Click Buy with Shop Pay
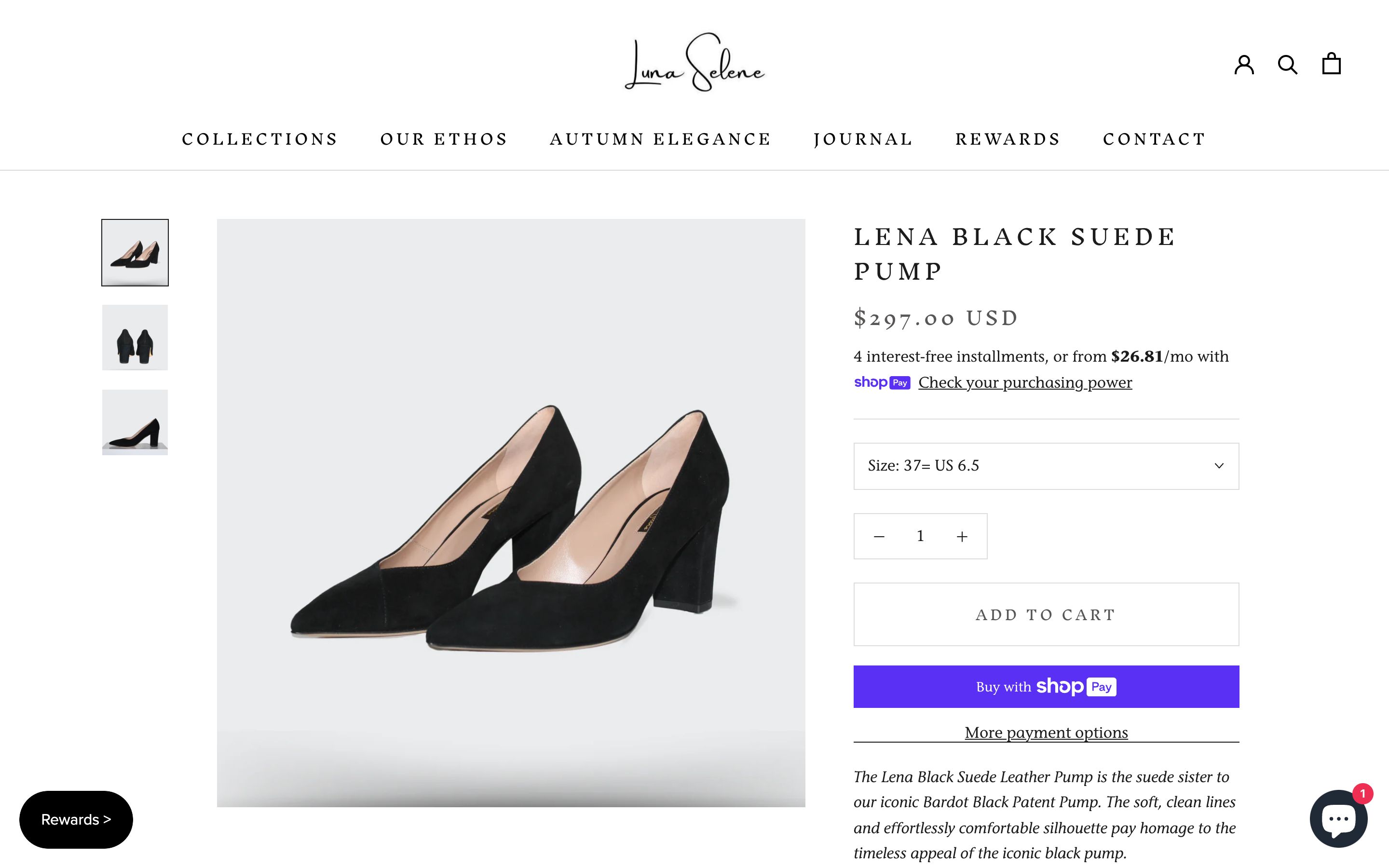 (1046, 687)
